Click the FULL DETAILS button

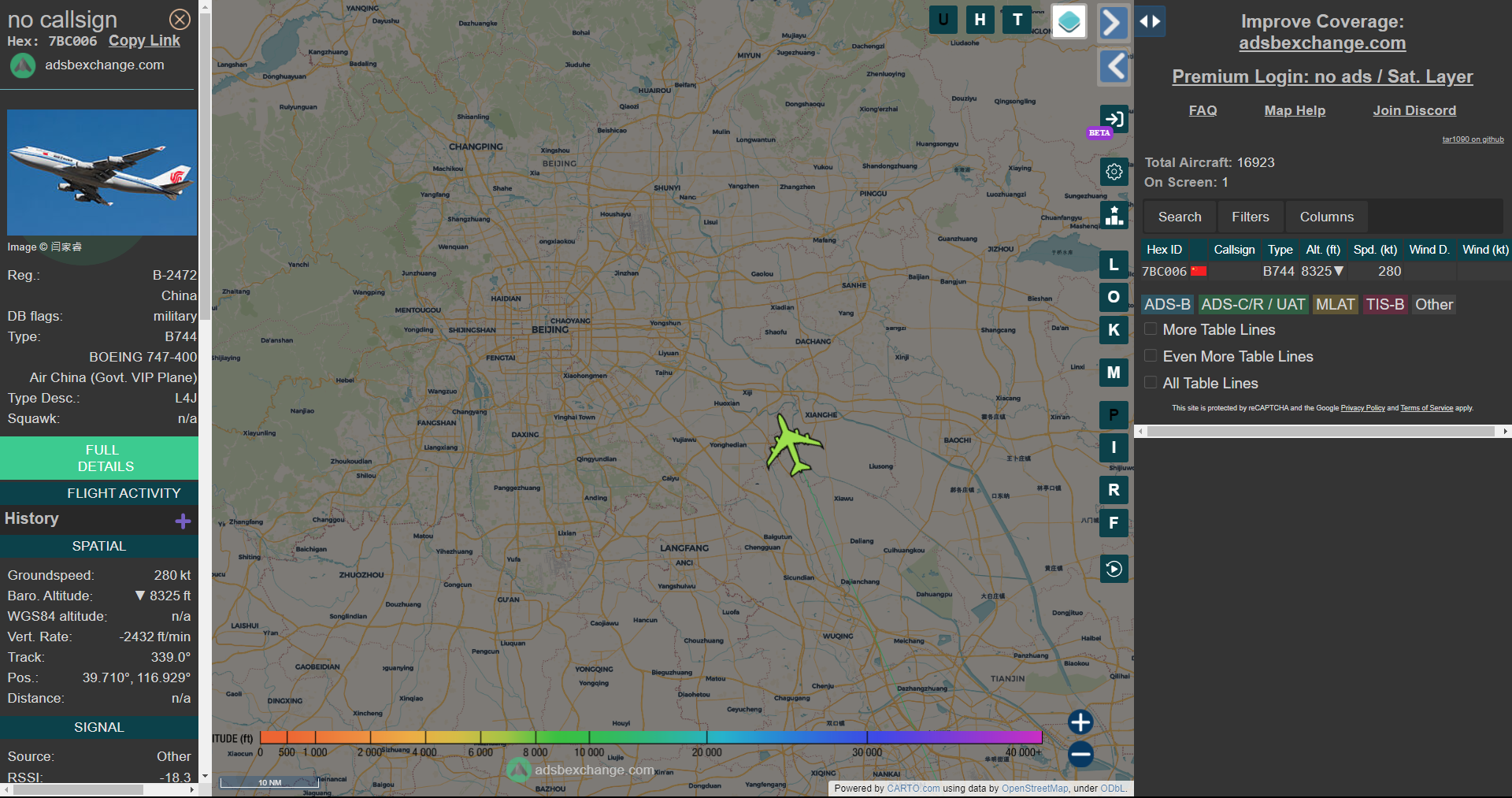(99, 458)
